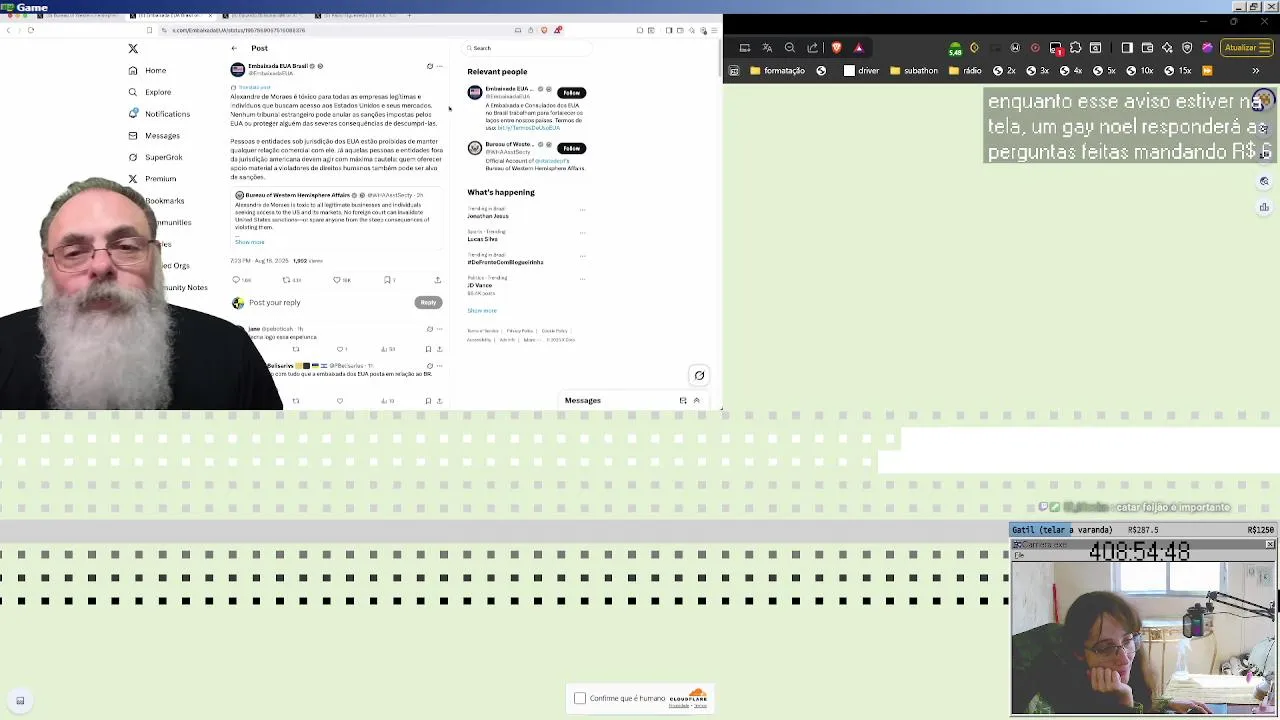The height and width of the screenshot is (720, 1280).
Task: Expand hidden bookmarks with the chevron
Action: [1256, 71]
